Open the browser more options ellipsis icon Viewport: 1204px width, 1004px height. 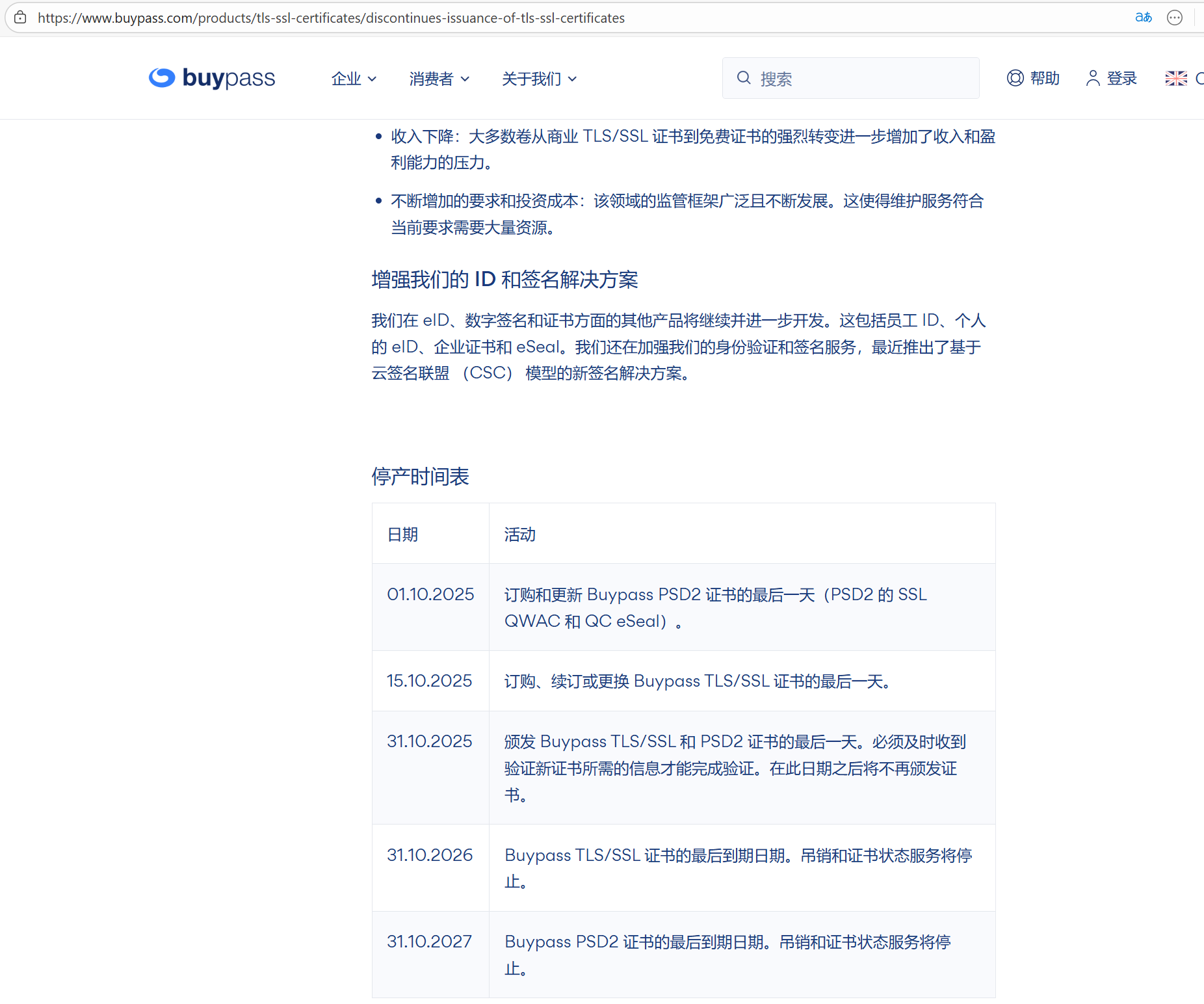tap(1174, 18)
